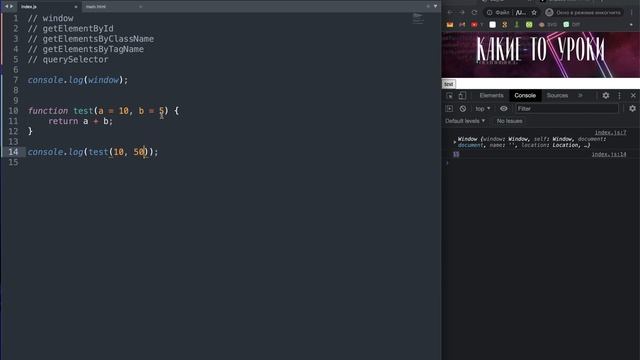Show the console sidebar icon
The height and width of the screenshot is (360, 640).
click(x=449, y=109)
